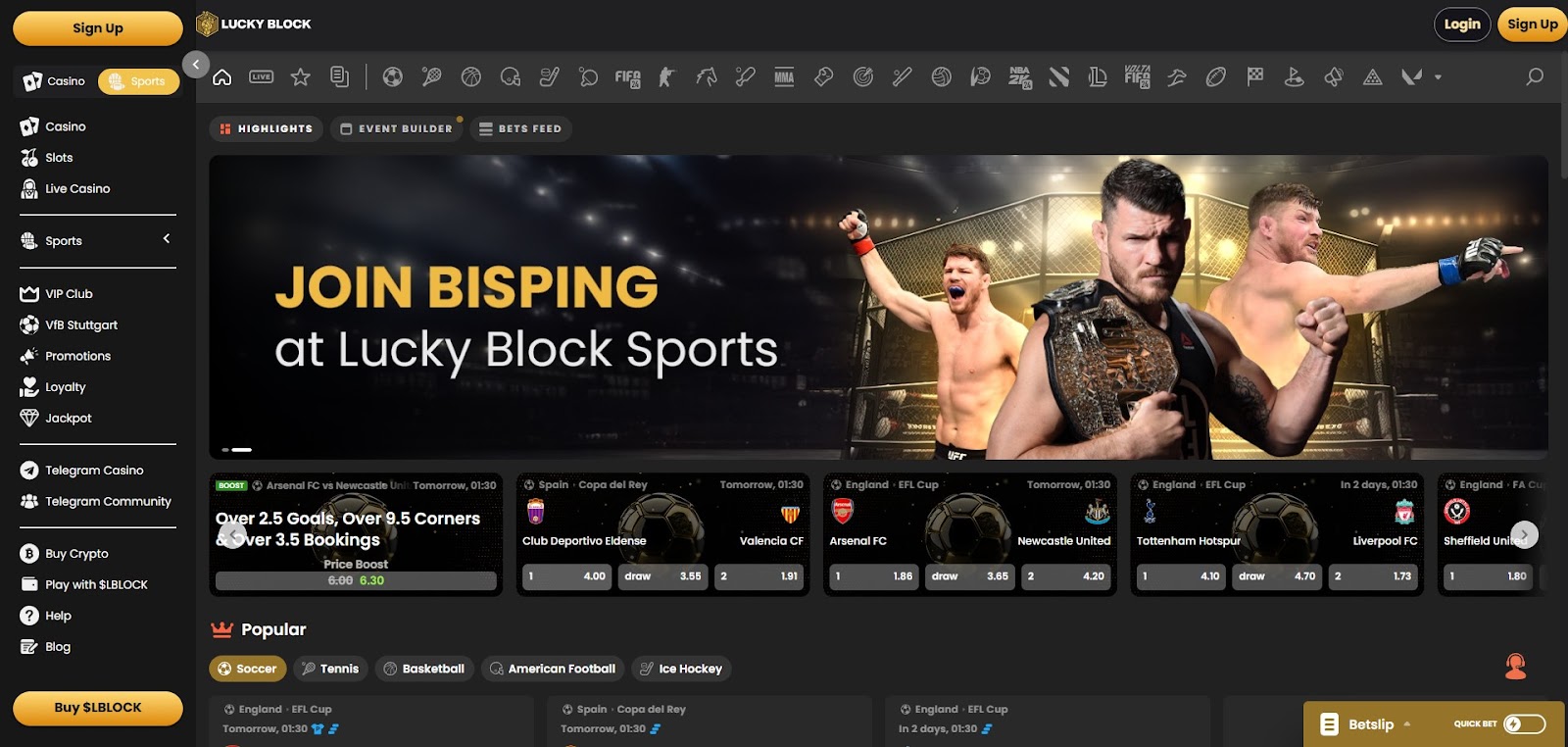Toggle the Quick Bet switch
Image resolution: width=1568 pixels, height=747 pixels.
pos(1524,723)
